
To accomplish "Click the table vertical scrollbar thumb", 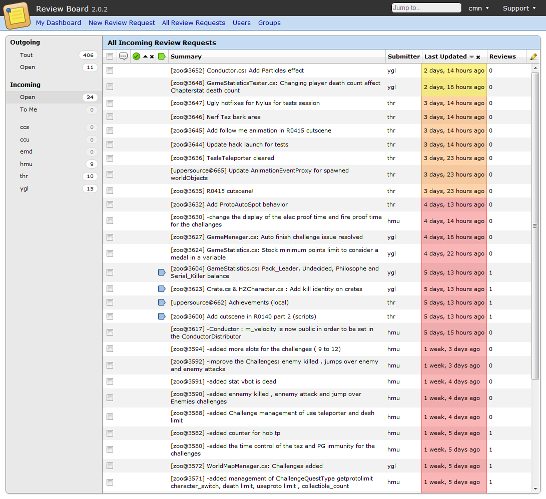I will (x=535, y=226).
